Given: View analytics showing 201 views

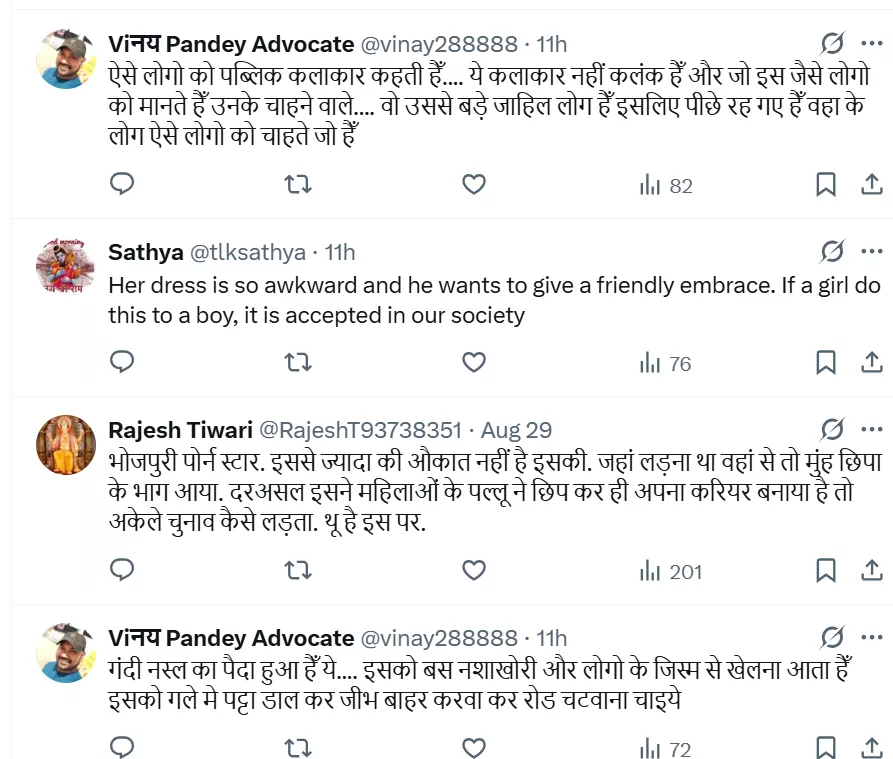Looking at the screenshot, I should click(x=670, y=572).
